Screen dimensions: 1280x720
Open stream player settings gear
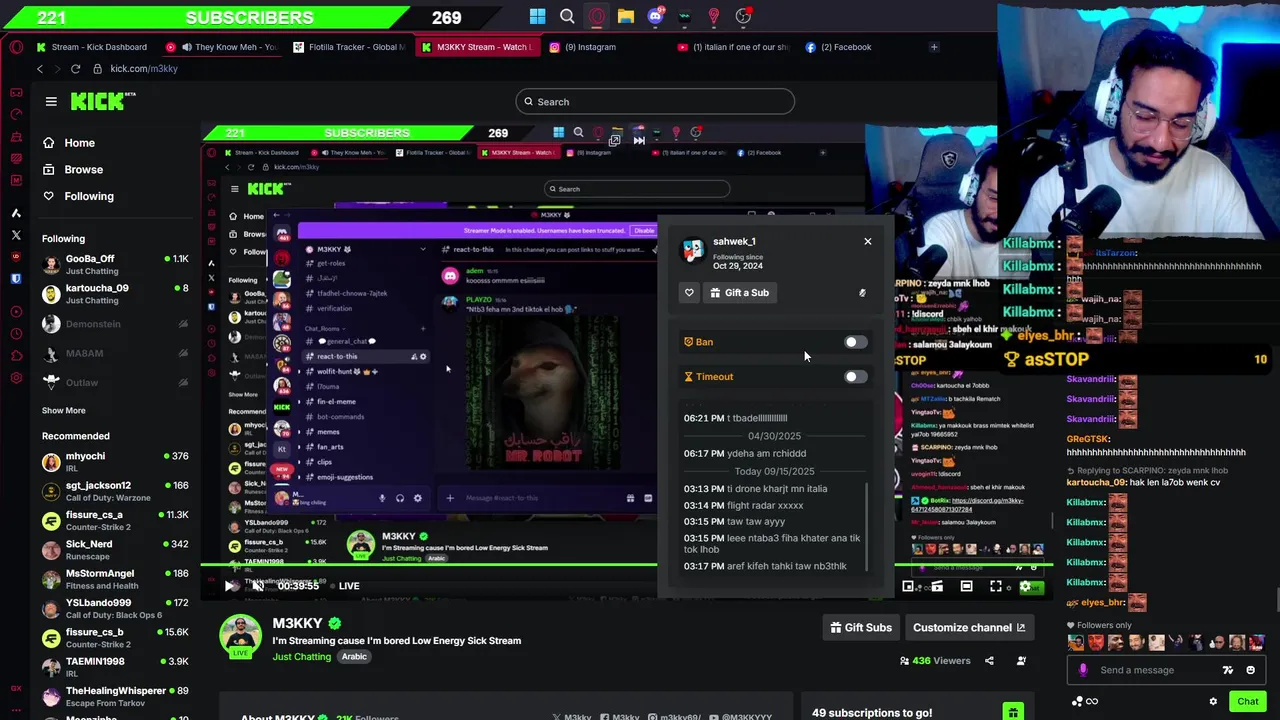tap(1024, 587)
